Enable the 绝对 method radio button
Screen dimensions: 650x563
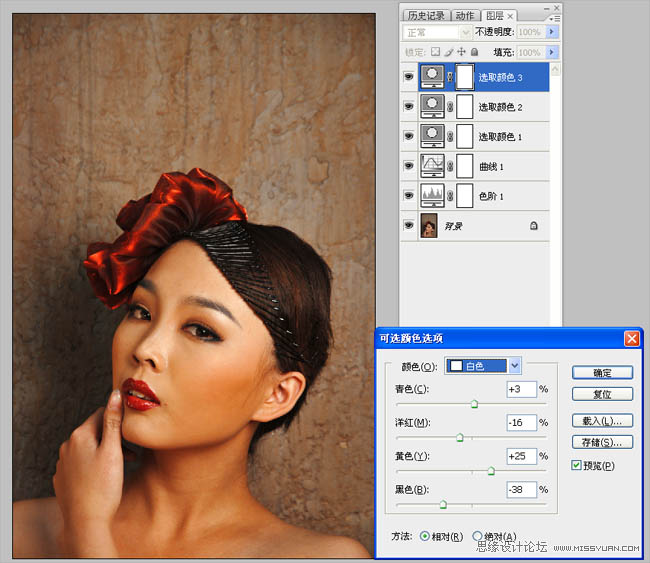tap(477, 536)
